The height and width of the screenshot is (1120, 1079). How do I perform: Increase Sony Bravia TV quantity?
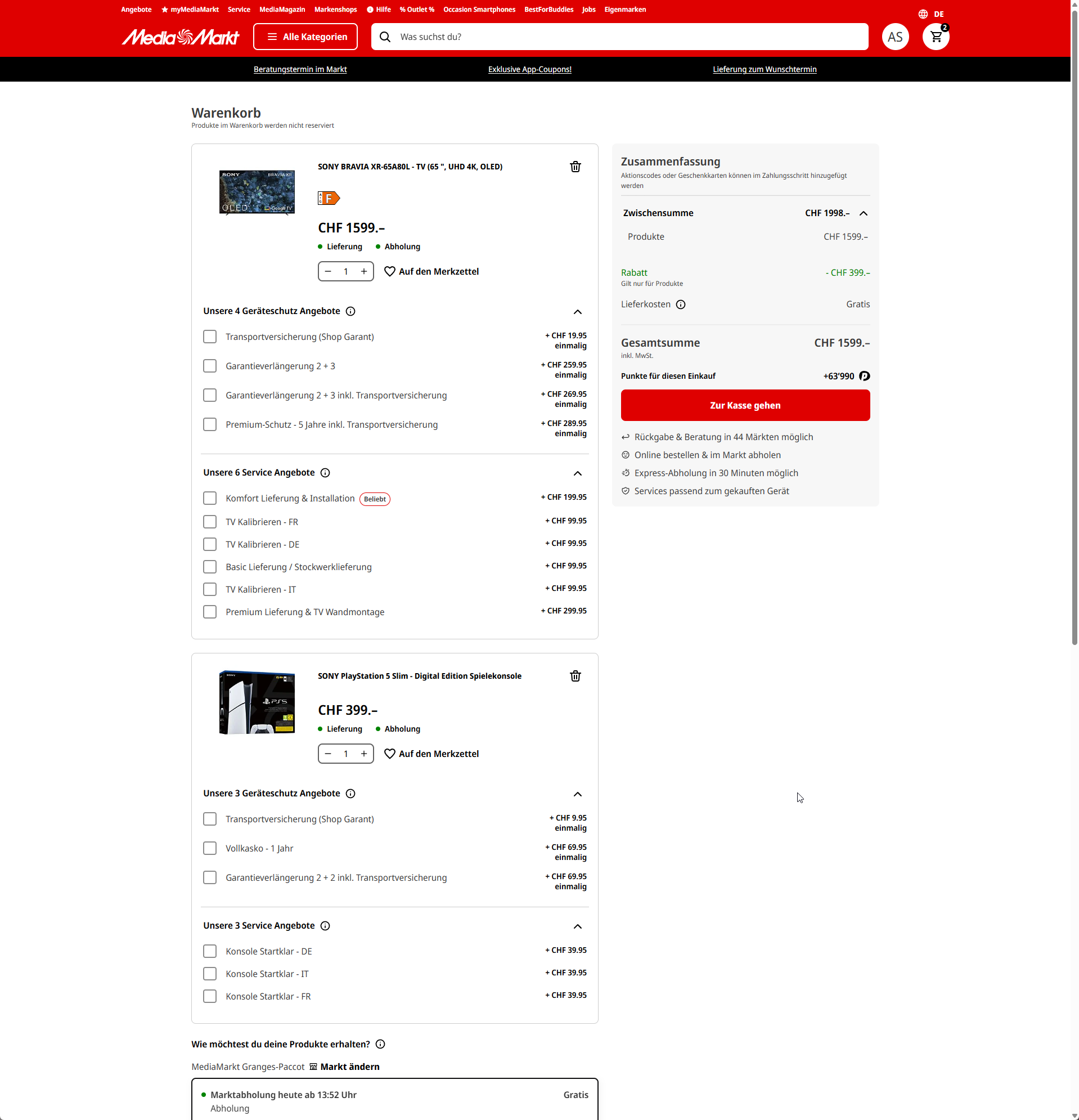[364, 271]
